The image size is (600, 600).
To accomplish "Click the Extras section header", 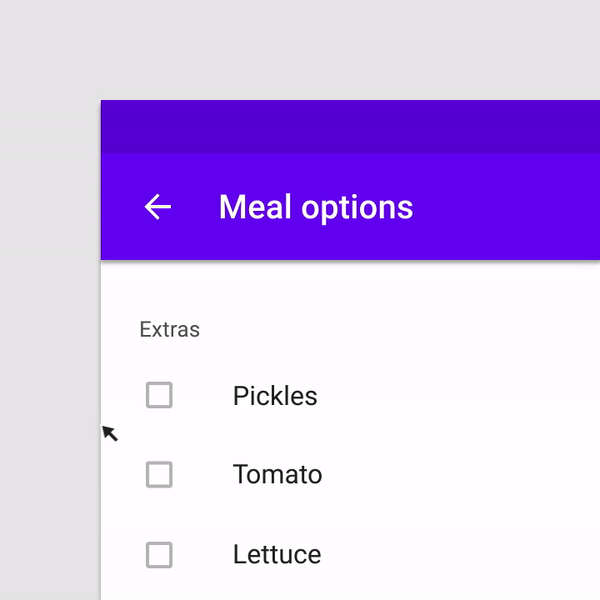I will [170, 329].
